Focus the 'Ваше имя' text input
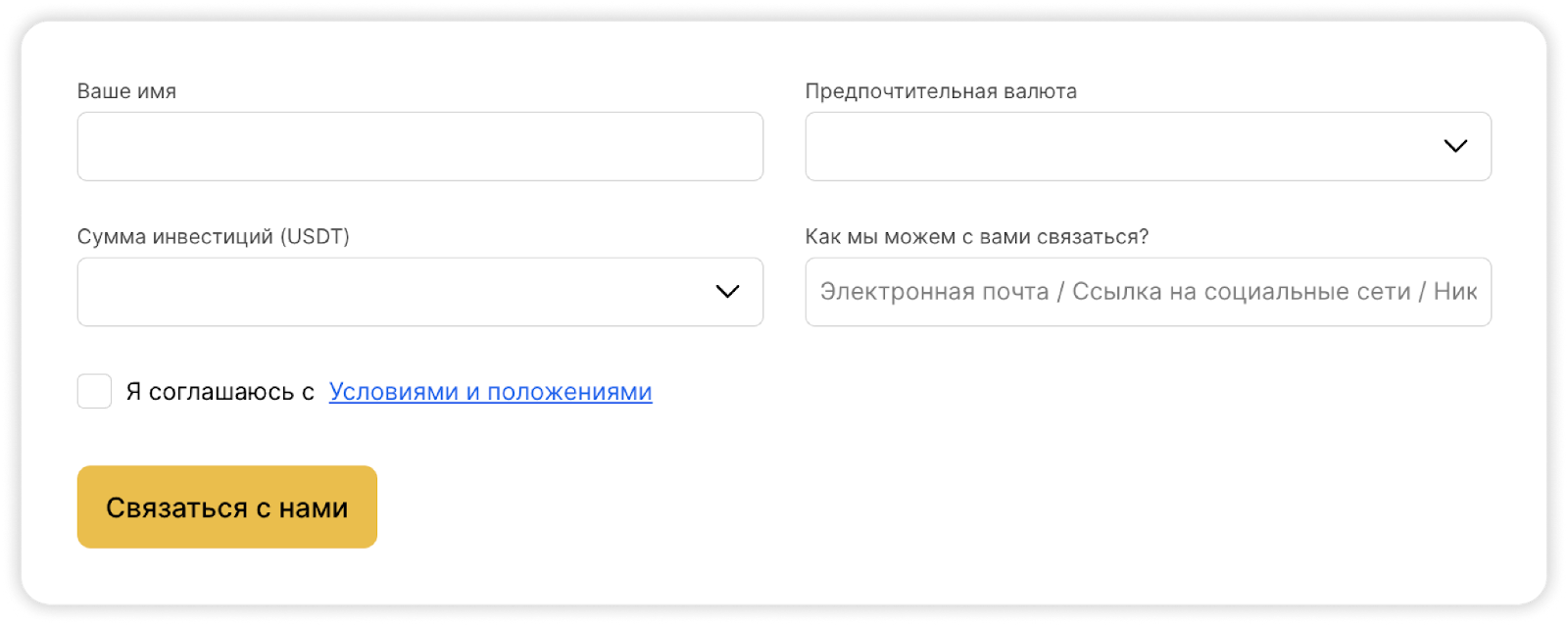The image size is (1568, 625). coord(419,146)
